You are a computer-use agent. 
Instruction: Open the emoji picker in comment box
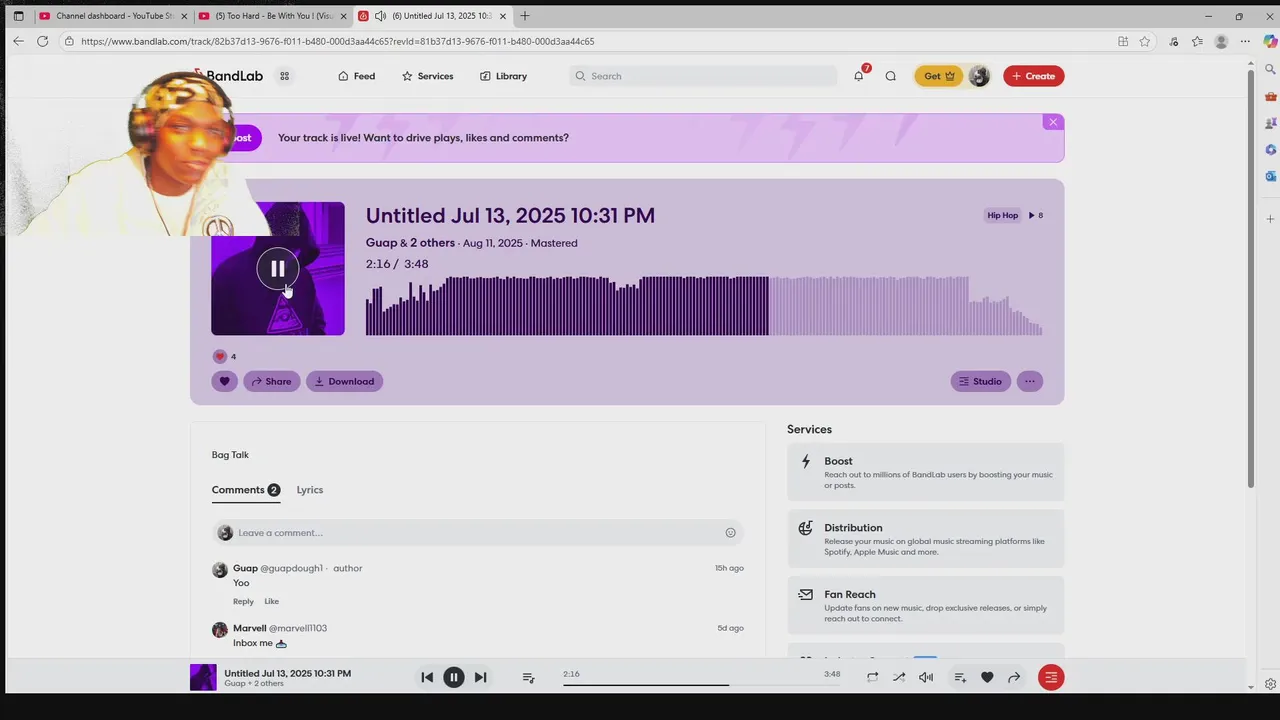pyautogui.click(x=730, y=533)
